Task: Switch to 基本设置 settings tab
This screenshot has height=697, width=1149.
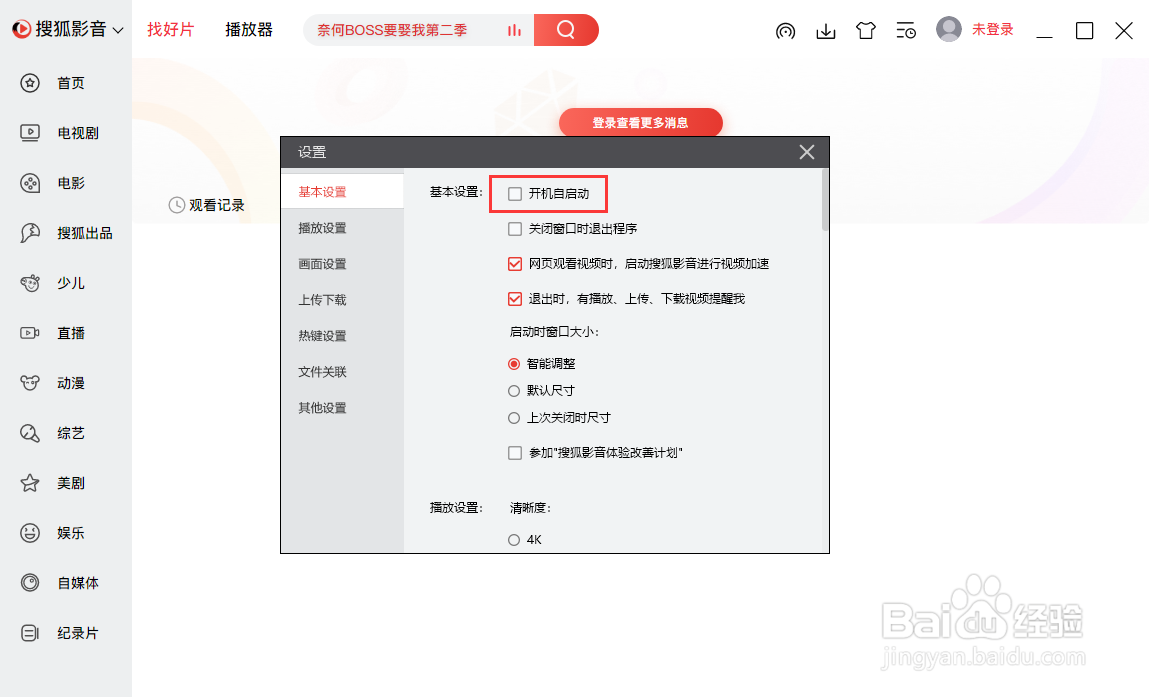Action: tap(342, 192)
